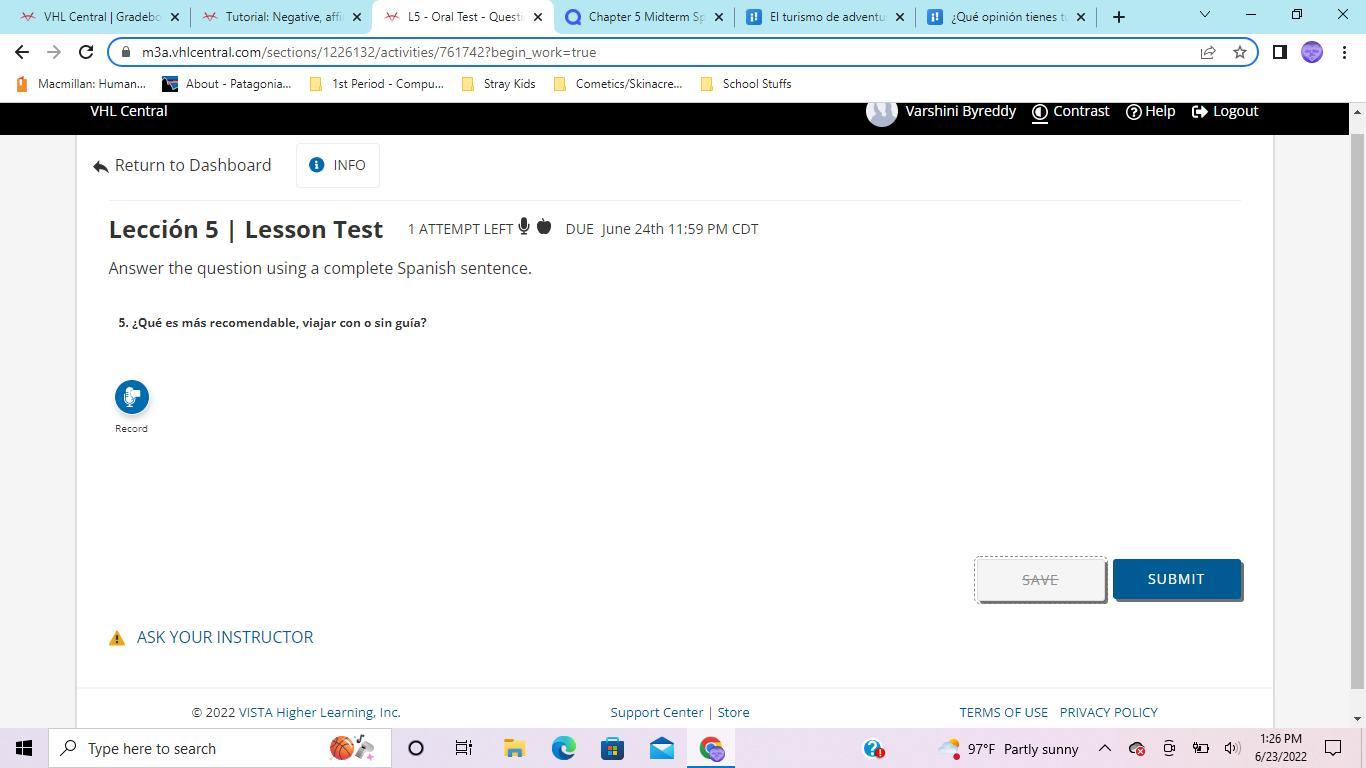Image resolution: width=1366 pixels, height=768 pixels.
Task: Open Chrome from taskbar
Action: coord(711,748)
